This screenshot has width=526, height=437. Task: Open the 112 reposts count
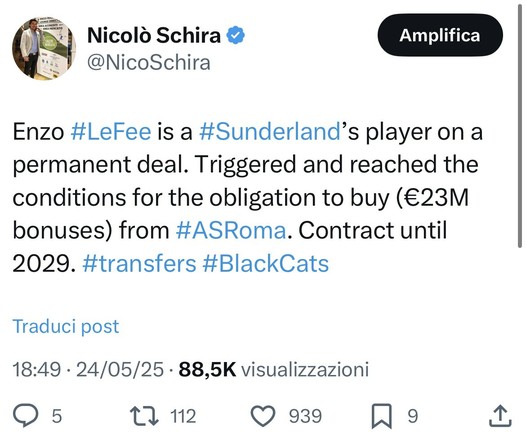coord(183,416)
